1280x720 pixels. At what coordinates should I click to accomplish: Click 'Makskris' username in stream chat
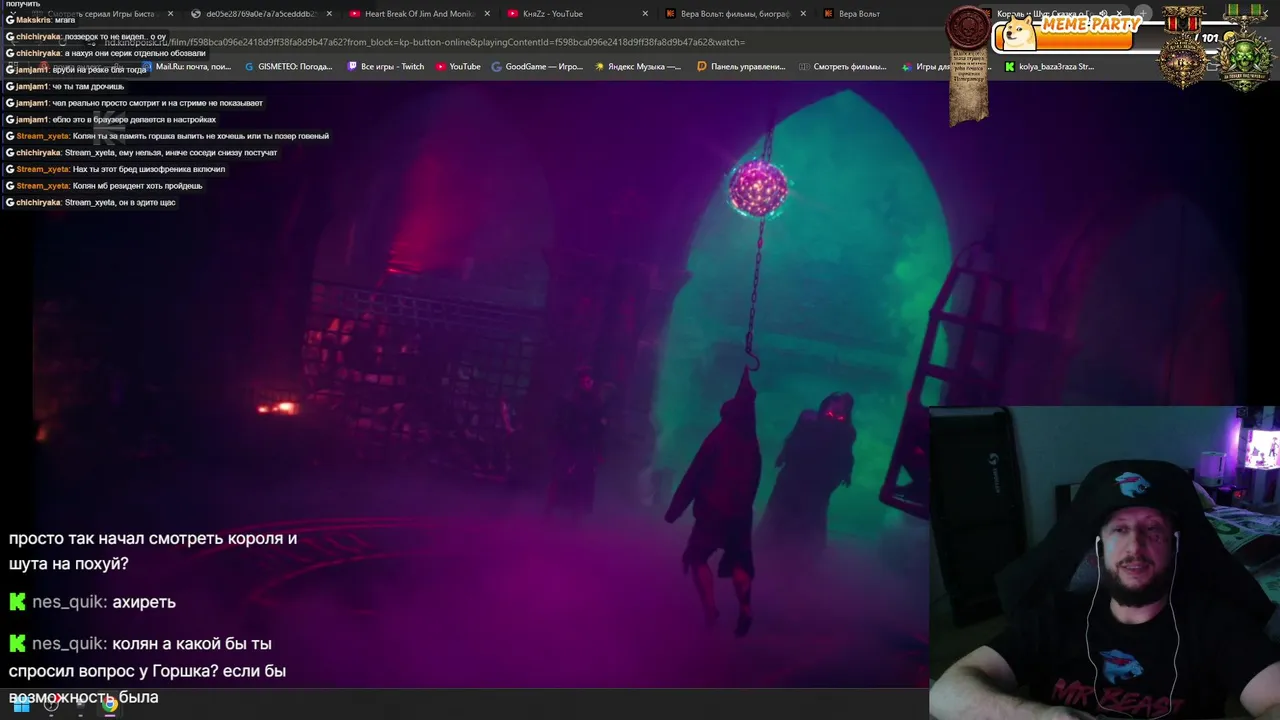31,20
